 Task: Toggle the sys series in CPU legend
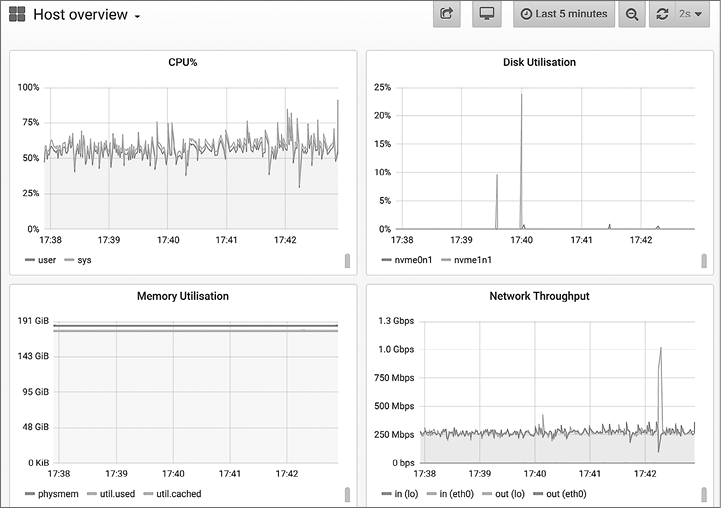[84, 260]
